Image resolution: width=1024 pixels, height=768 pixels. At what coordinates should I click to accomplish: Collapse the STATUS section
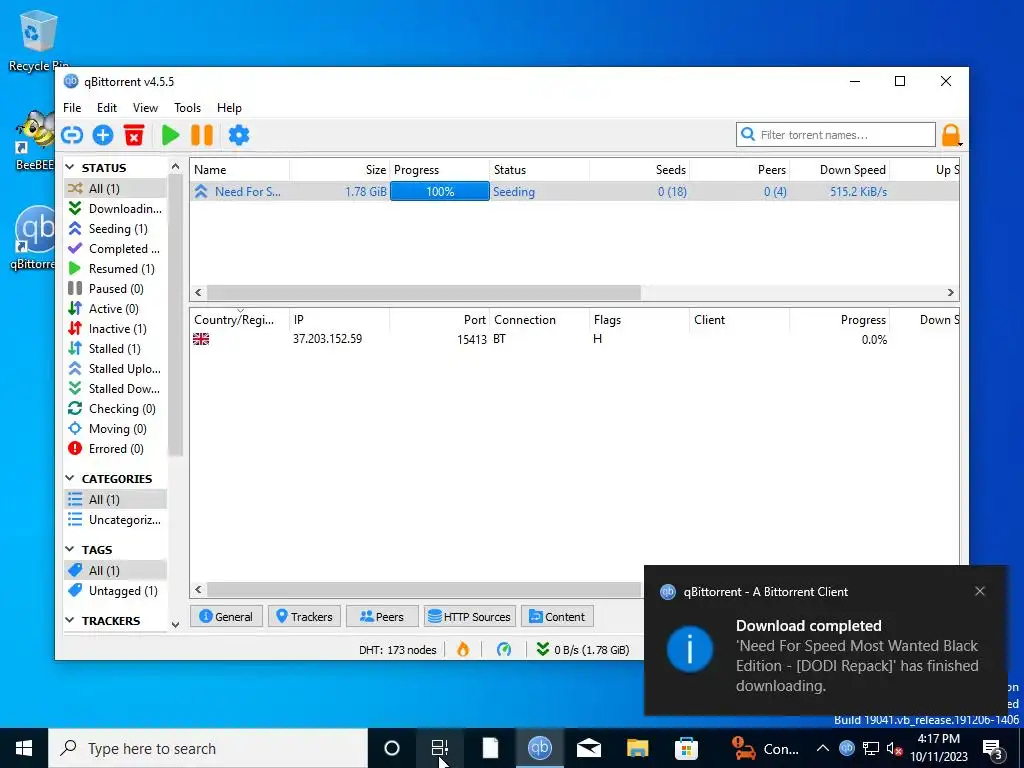[x=70, y=168]
